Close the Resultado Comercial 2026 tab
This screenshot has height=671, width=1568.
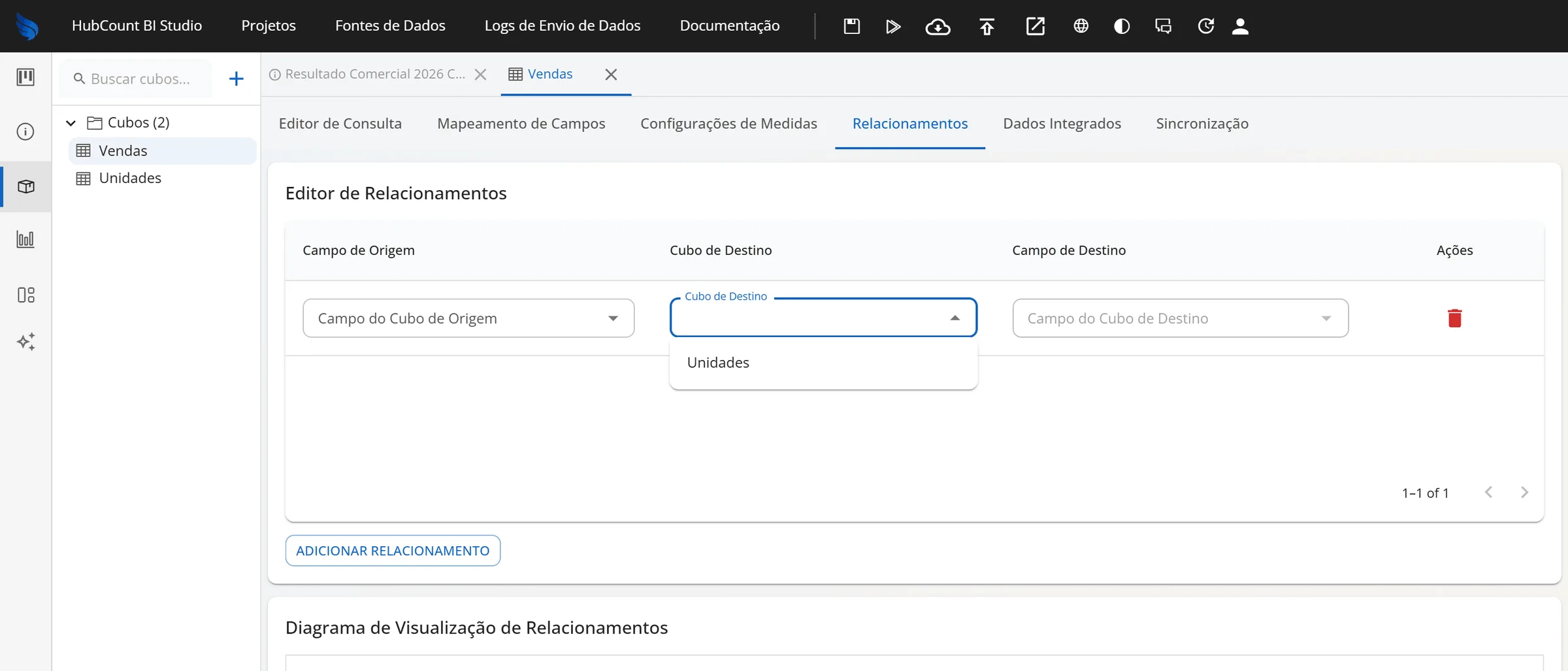tap(480, 74)
